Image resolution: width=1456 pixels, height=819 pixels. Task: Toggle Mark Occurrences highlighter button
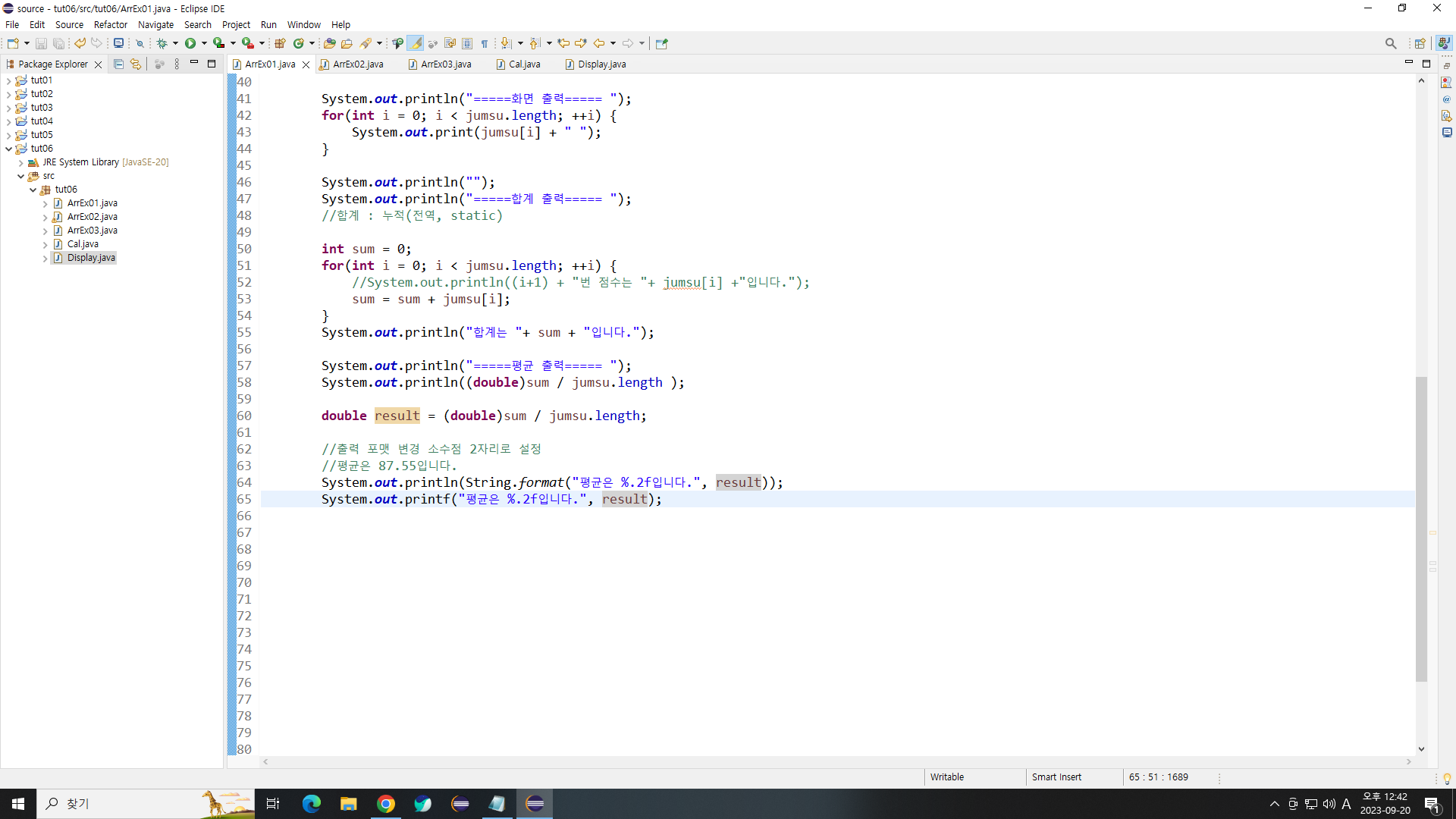(x=416, y=43)
